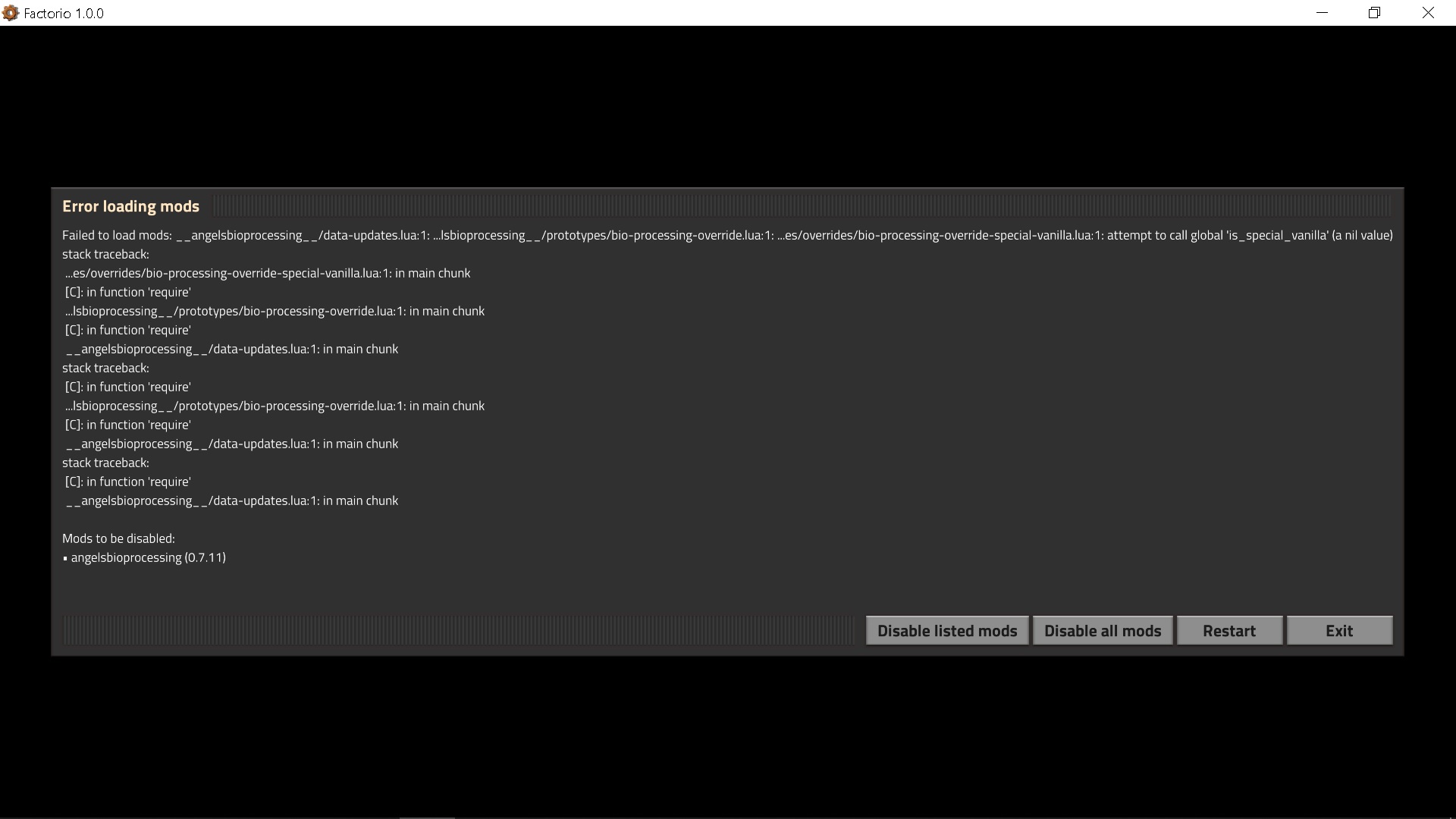Minimize the Factorio window
The image size is (1456, 819).
tap(1323, 13)
